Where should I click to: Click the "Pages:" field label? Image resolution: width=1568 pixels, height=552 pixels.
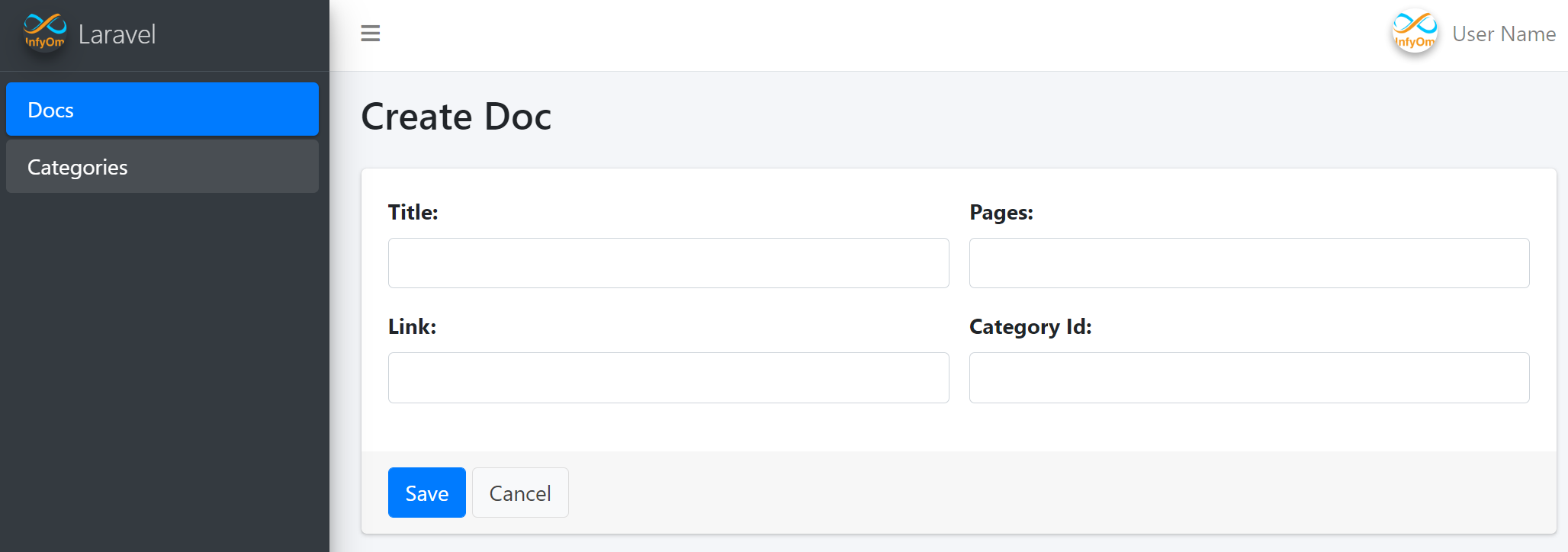(x=1001, y=213)
